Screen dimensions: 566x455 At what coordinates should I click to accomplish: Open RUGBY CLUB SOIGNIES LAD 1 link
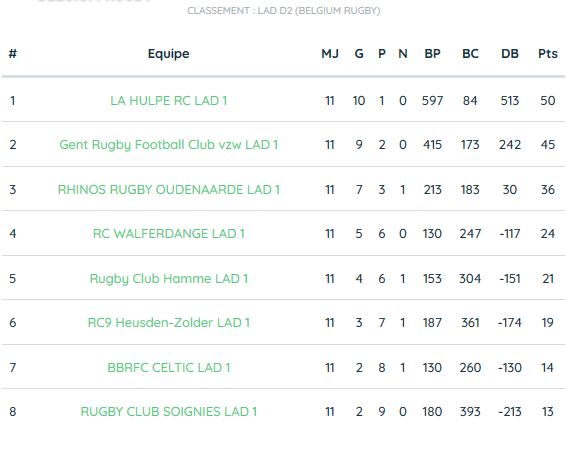pos(169,412)
